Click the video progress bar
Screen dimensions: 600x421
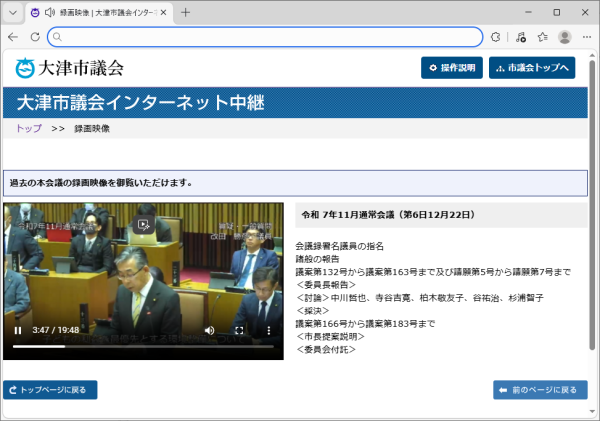click(x=140, y=346)
